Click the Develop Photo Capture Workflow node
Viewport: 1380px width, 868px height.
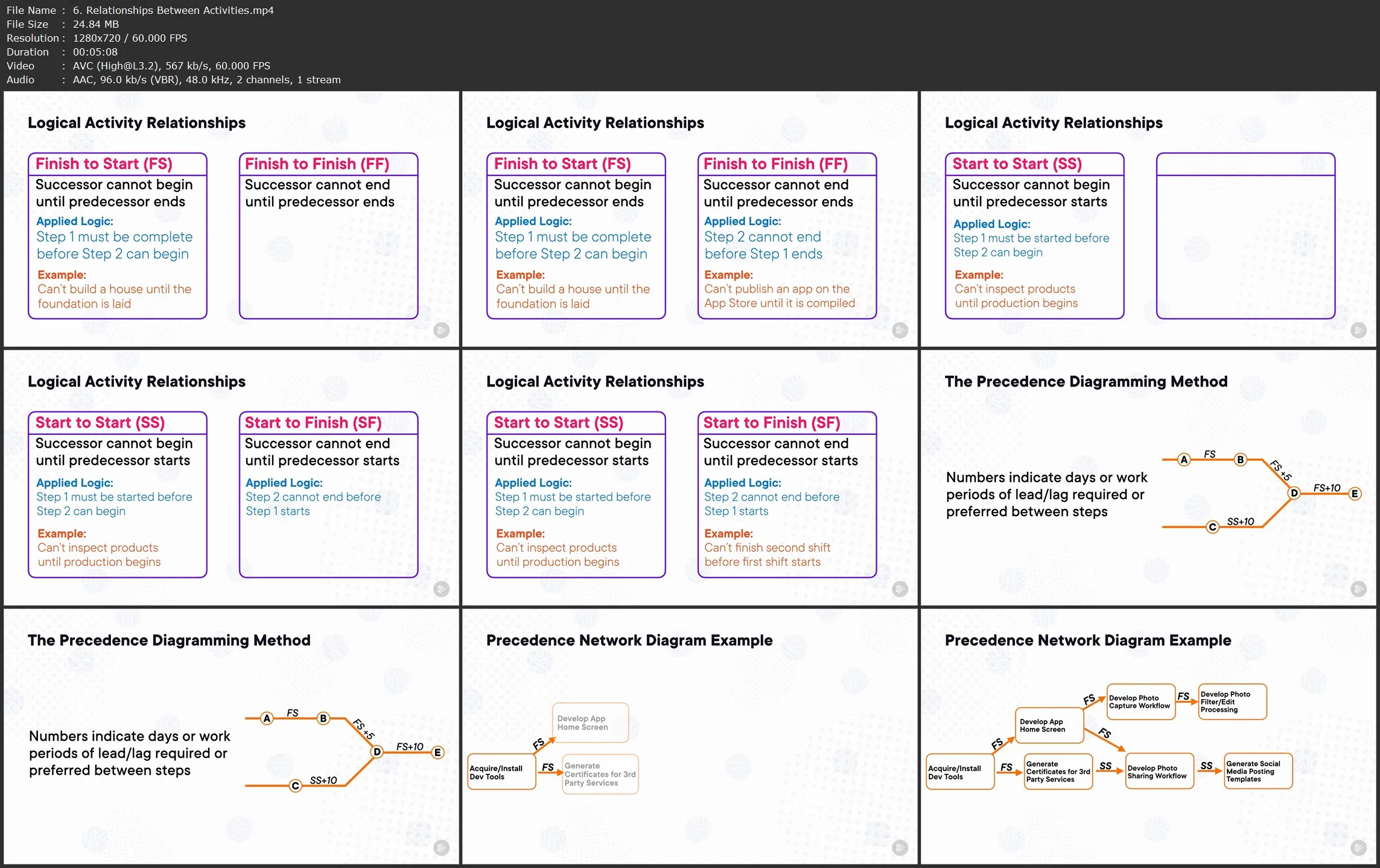tap(1140, 702)
